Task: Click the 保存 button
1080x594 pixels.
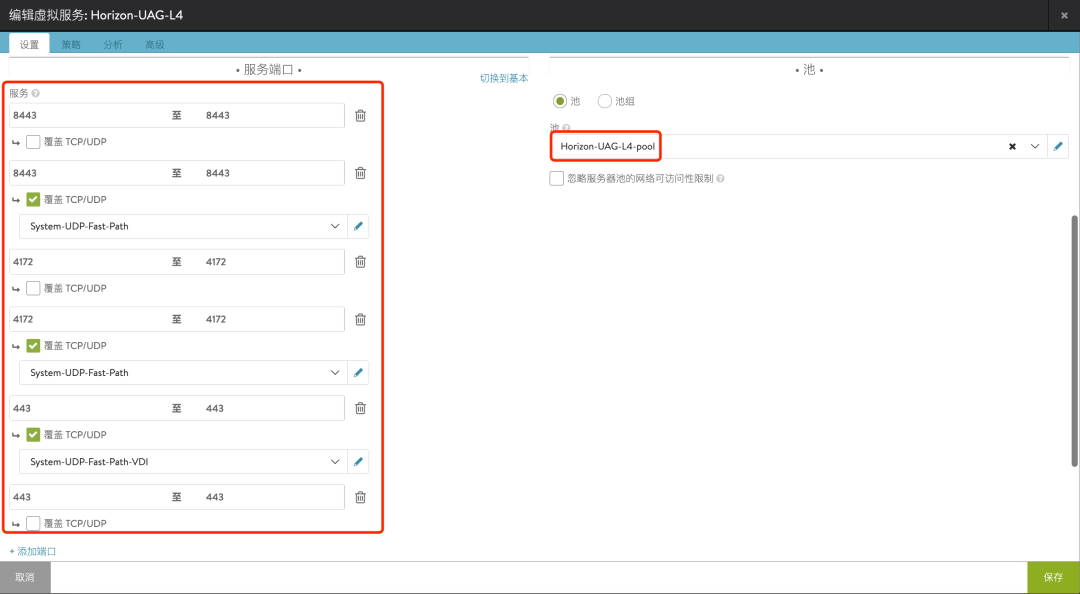Action: [1053, 577]
